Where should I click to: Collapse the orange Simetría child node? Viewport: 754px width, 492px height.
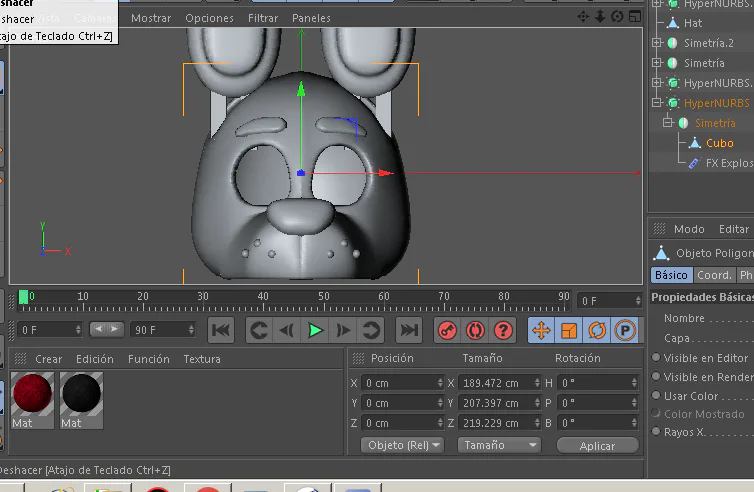667,123
